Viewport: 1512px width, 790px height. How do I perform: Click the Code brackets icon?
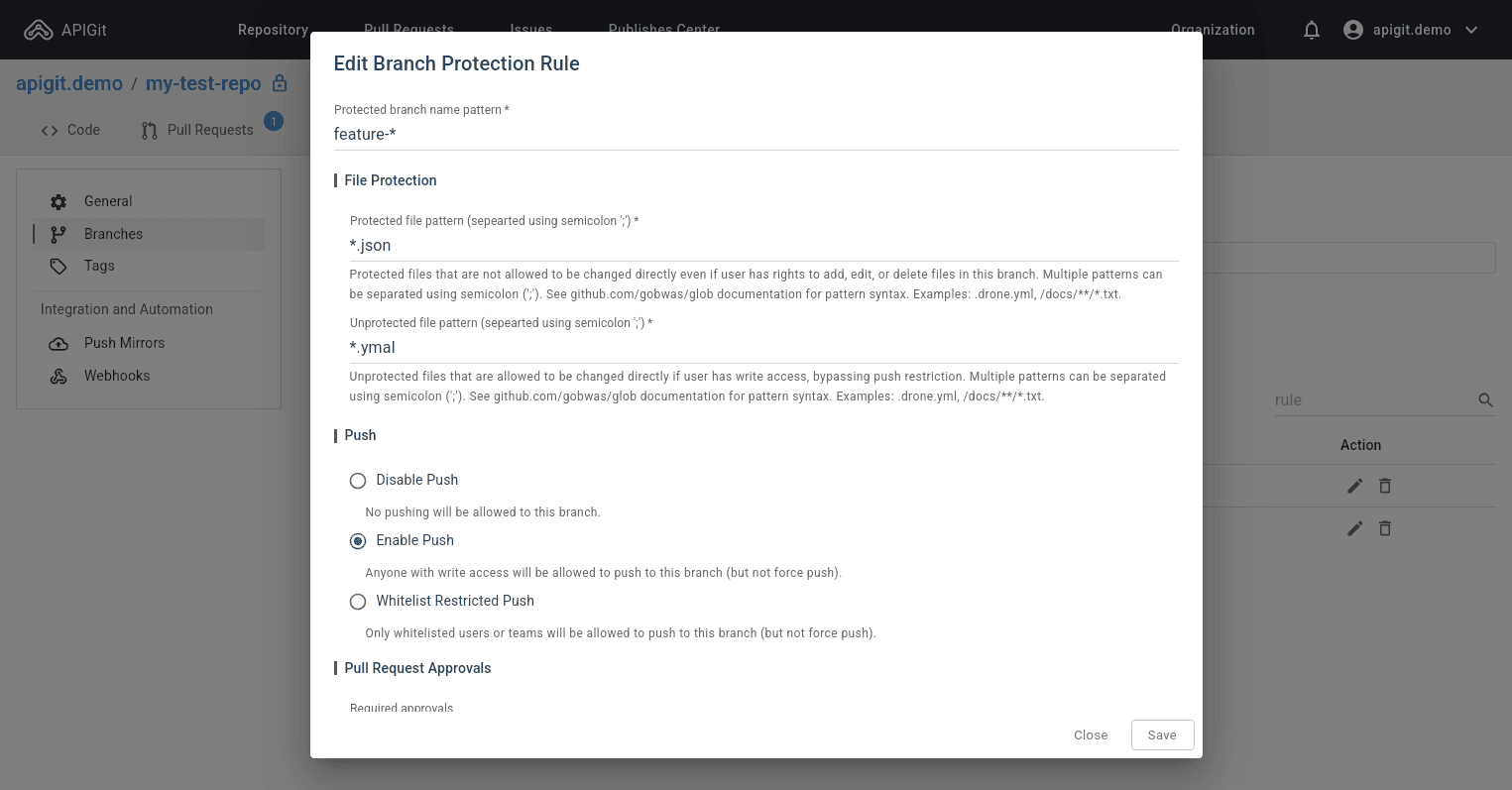click(x=50, y=130)
